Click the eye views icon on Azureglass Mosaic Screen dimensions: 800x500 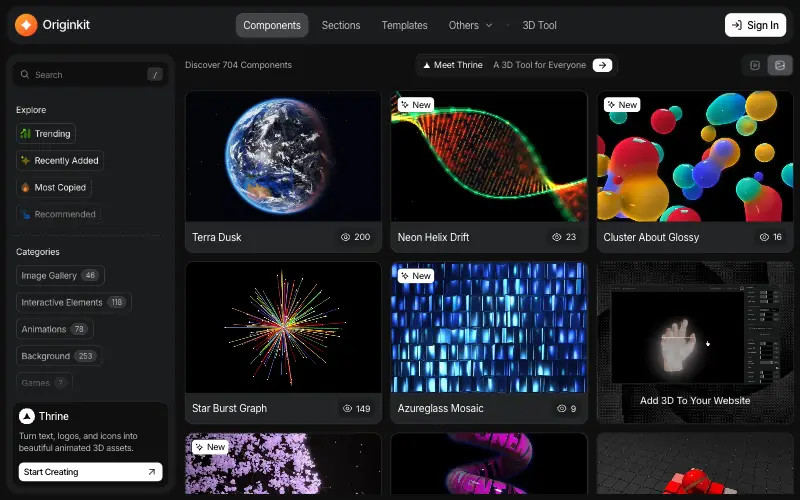(x=562, y=408)
